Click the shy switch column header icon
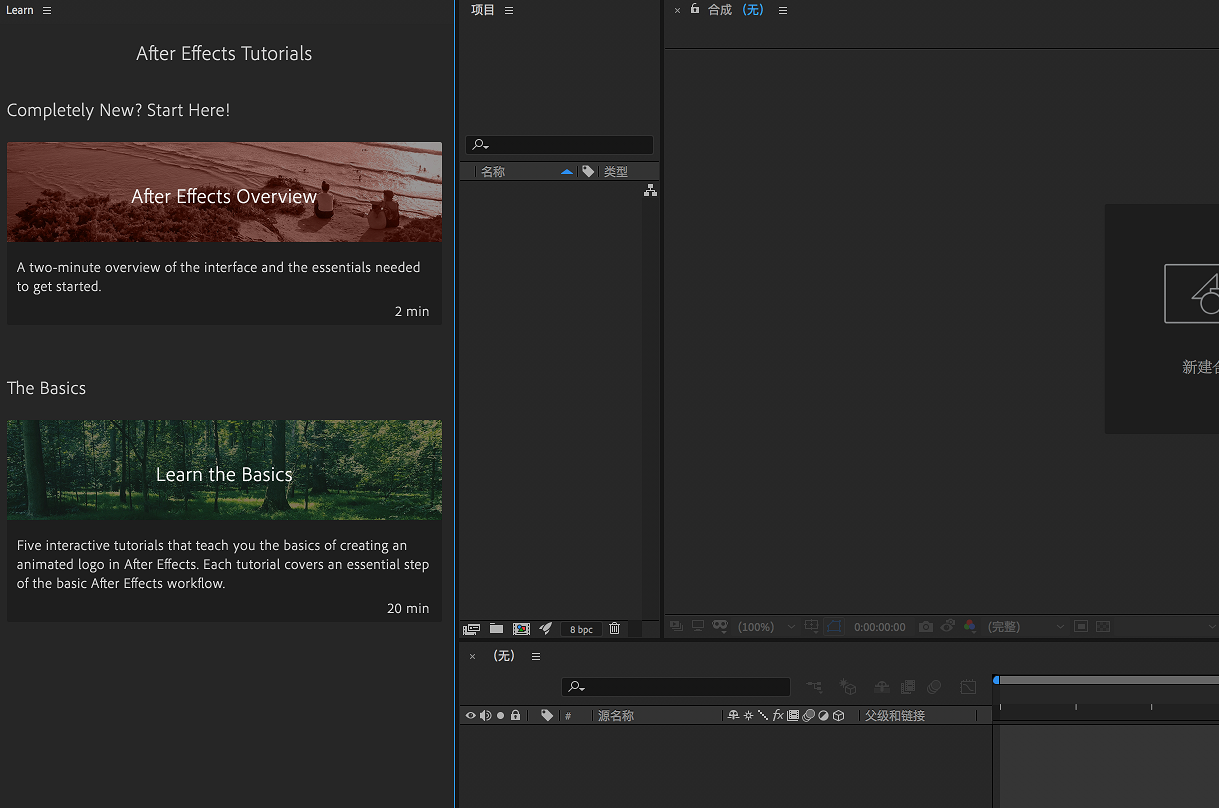The image size is (1219, 808). pos(733,716)
